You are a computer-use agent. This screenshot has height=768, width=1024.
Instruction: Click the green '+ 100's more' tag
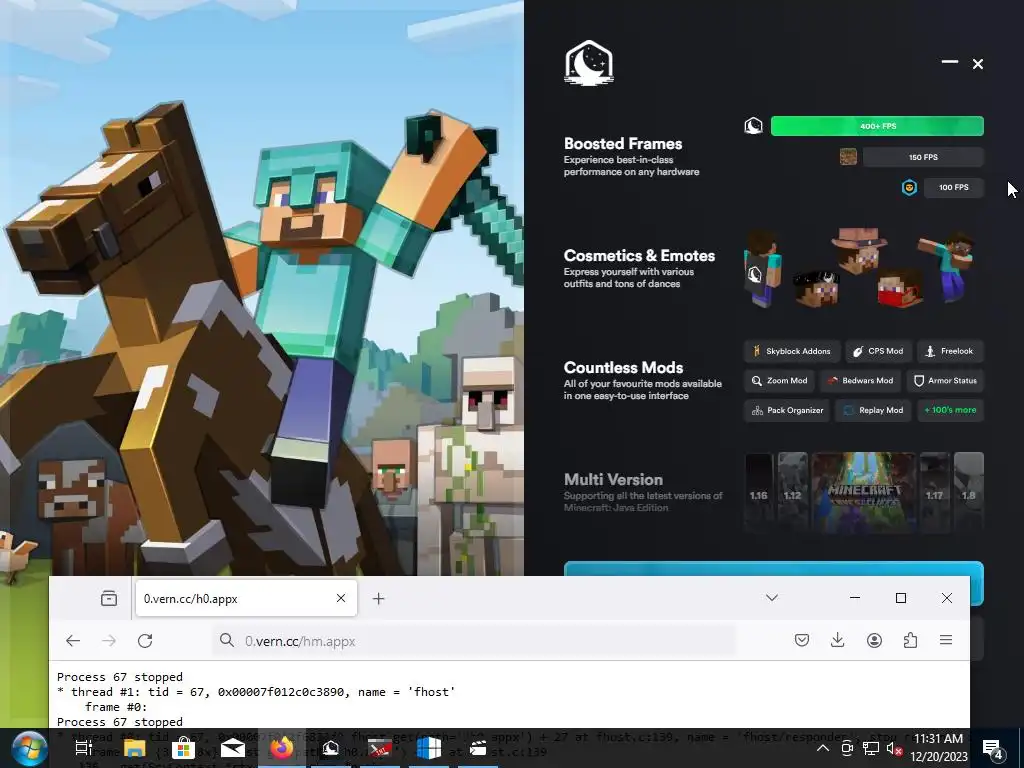950,410
